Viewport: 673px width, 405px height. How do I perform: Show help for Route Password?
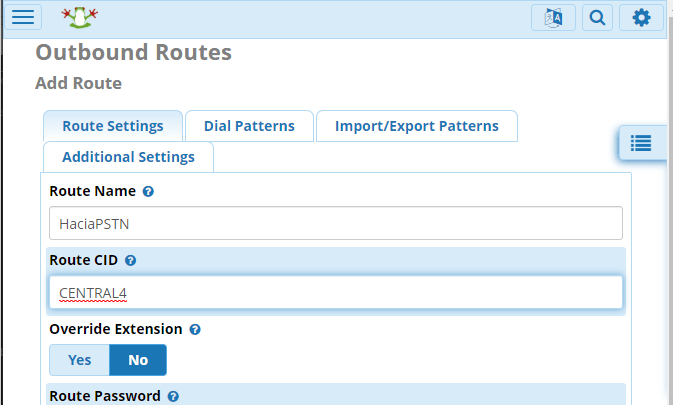(x=173, y=396)
